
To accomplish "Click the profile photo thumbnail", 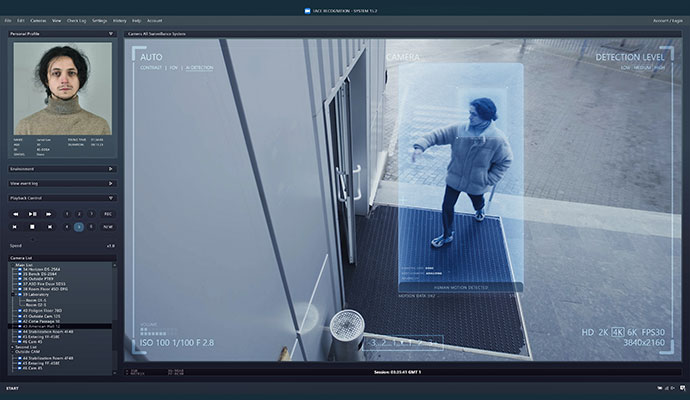I will tap(62, 88).
